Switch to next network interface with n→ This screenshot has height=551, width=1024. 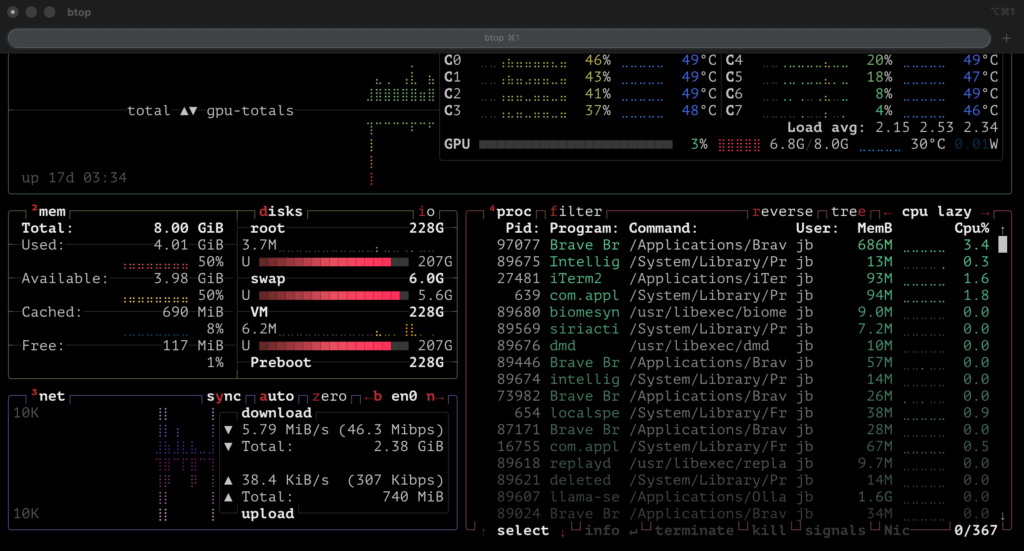[x=435, y=396]
